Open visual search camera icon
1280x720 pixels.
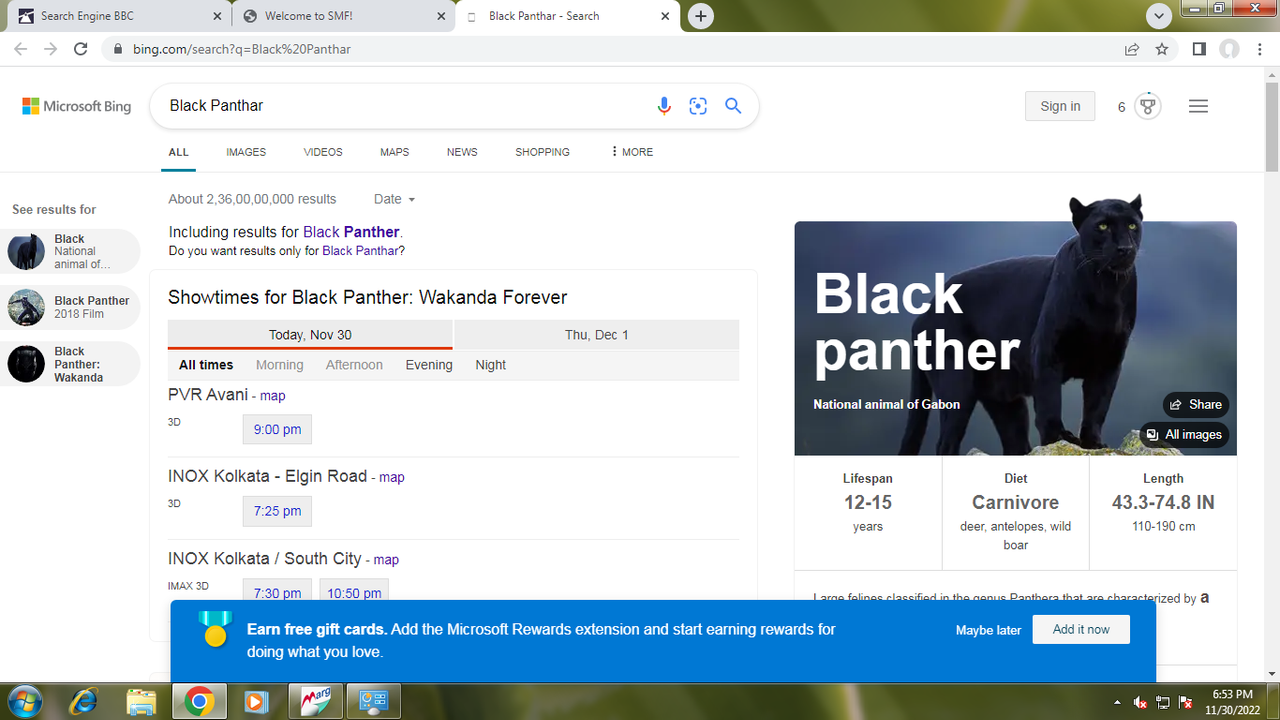(698, 106)
